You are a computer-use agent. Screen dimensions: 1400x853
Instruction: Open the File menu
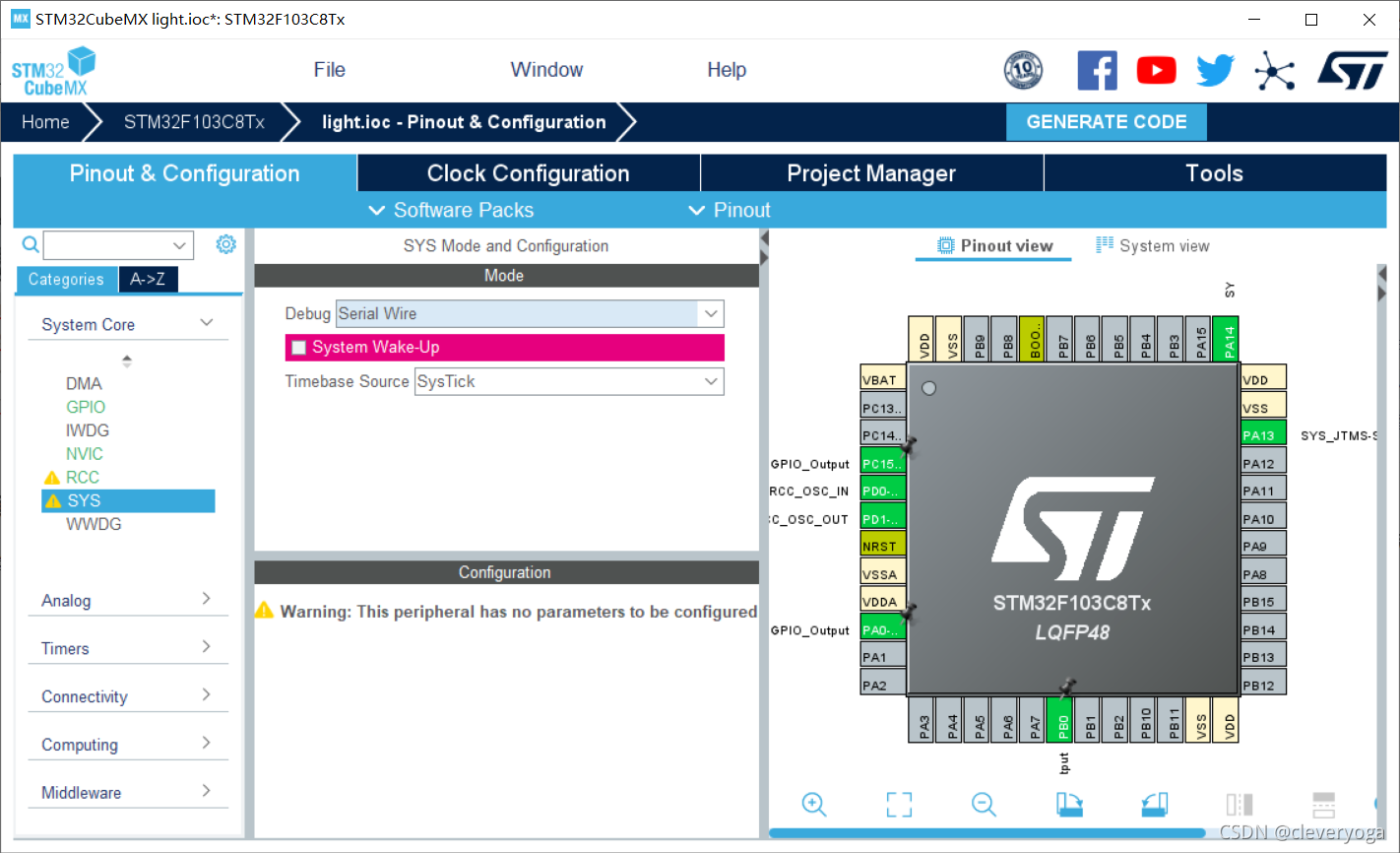click(x=329, y=70)
